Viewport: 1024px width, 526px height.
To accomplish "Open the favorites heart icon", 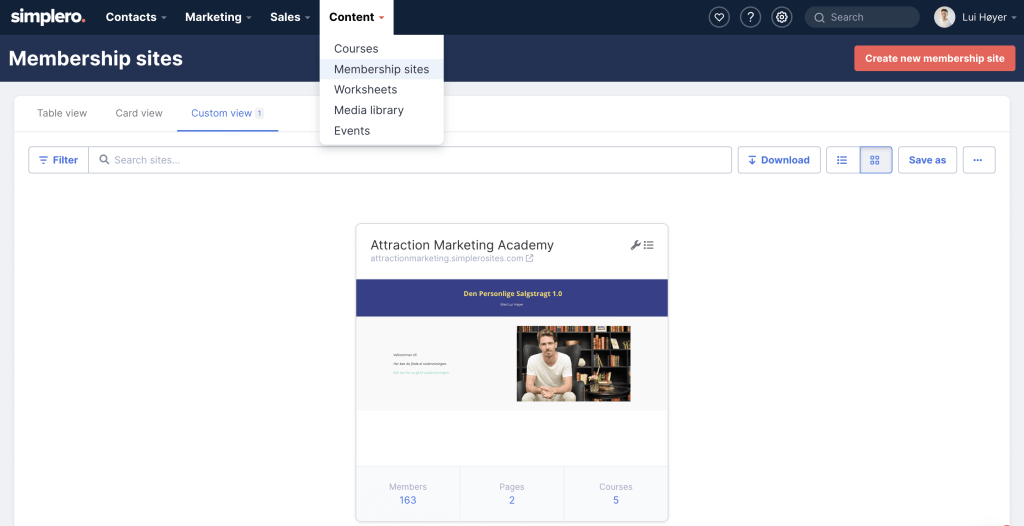I will click(x=719, y=18).
